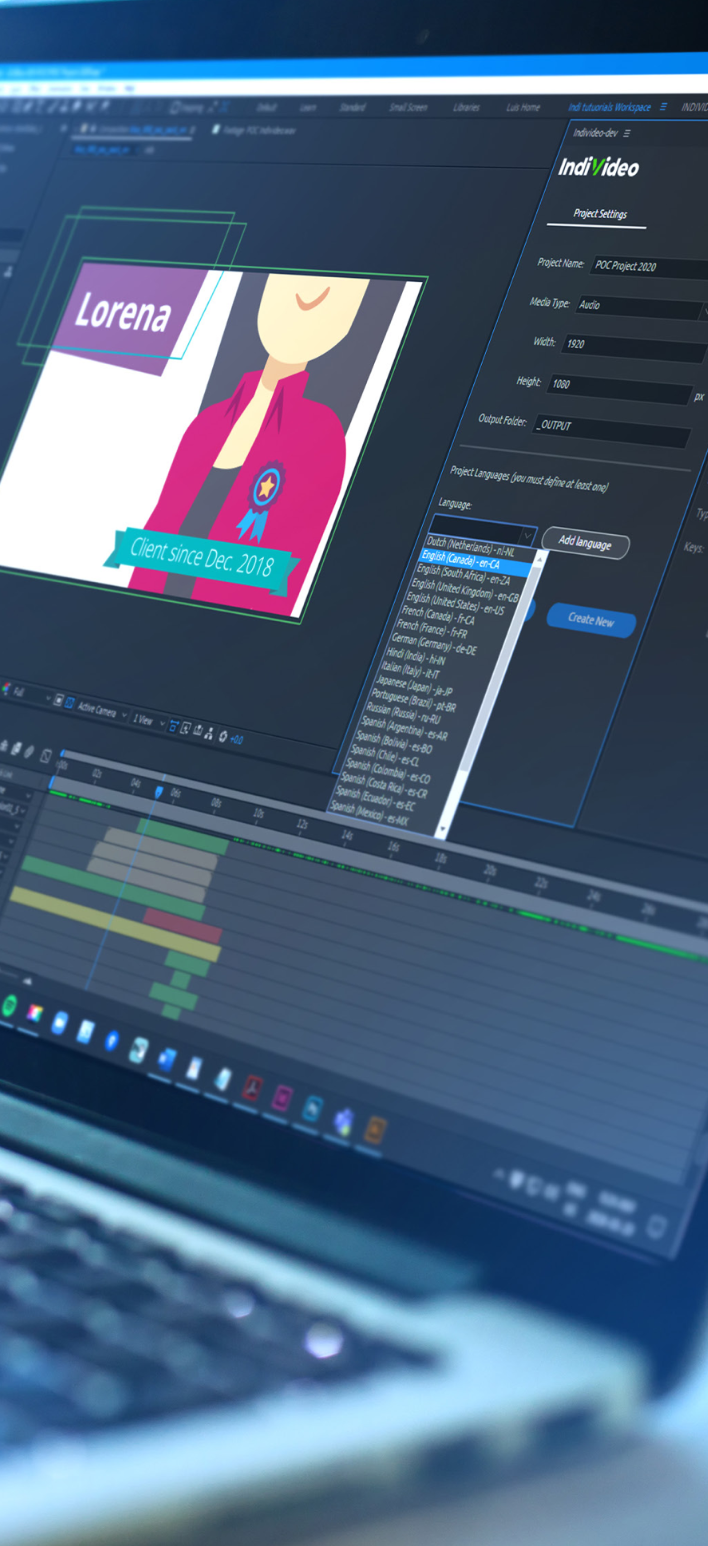
Task: Switch to the Libraries workspace
Action: point(466,107)
